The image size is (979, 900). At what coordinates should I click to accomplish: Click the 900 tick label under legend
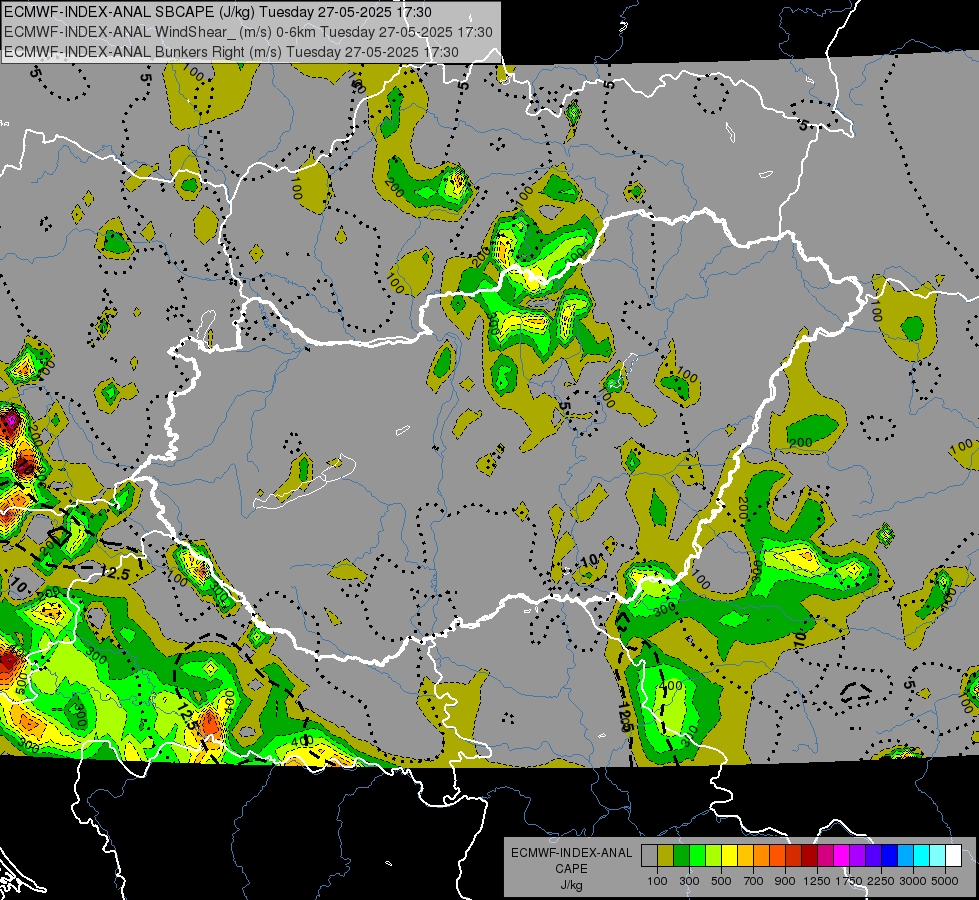785,881
